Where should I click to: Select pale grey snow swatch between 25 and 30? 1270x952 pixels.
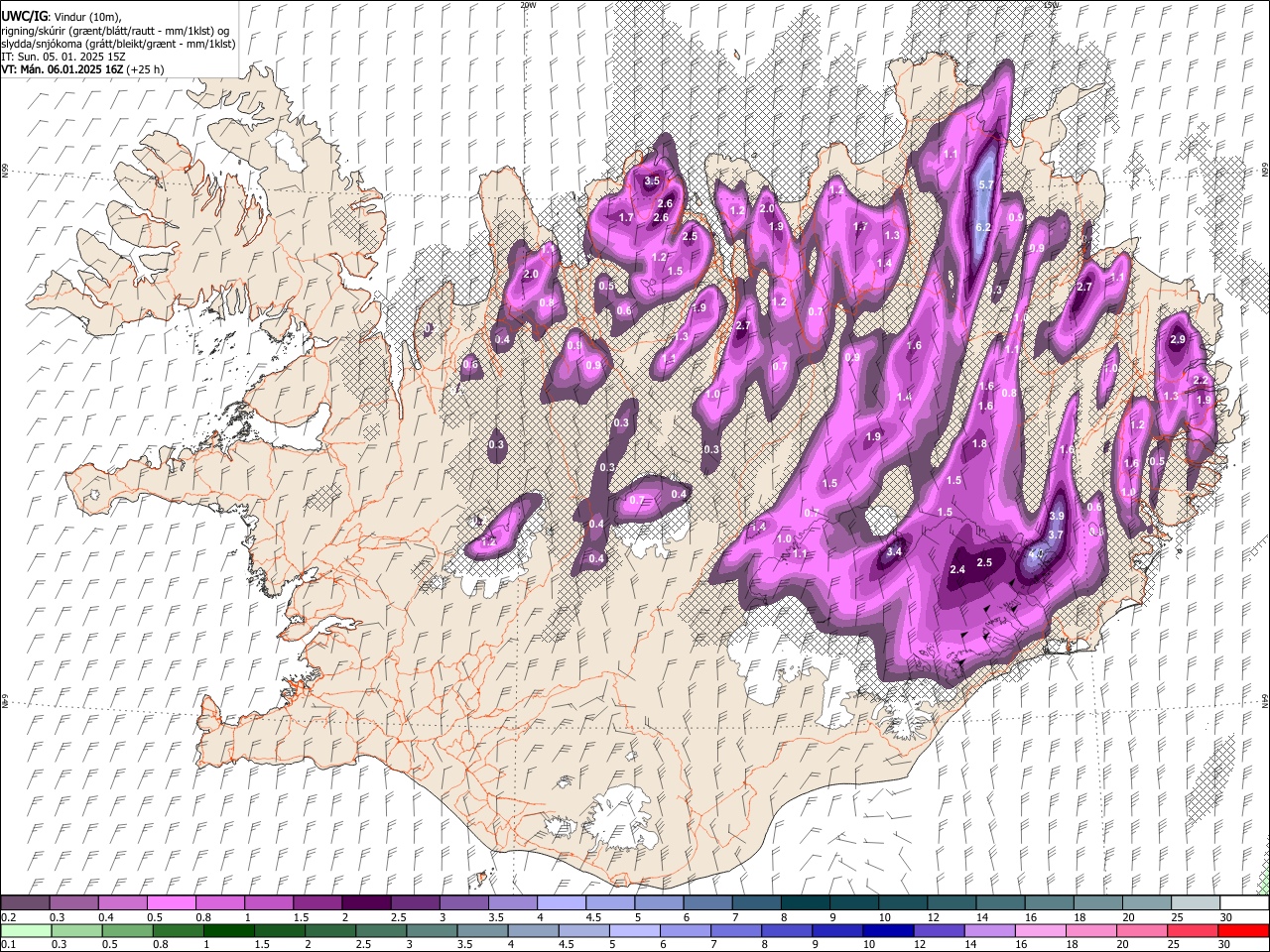click(x=1195, y=903)
